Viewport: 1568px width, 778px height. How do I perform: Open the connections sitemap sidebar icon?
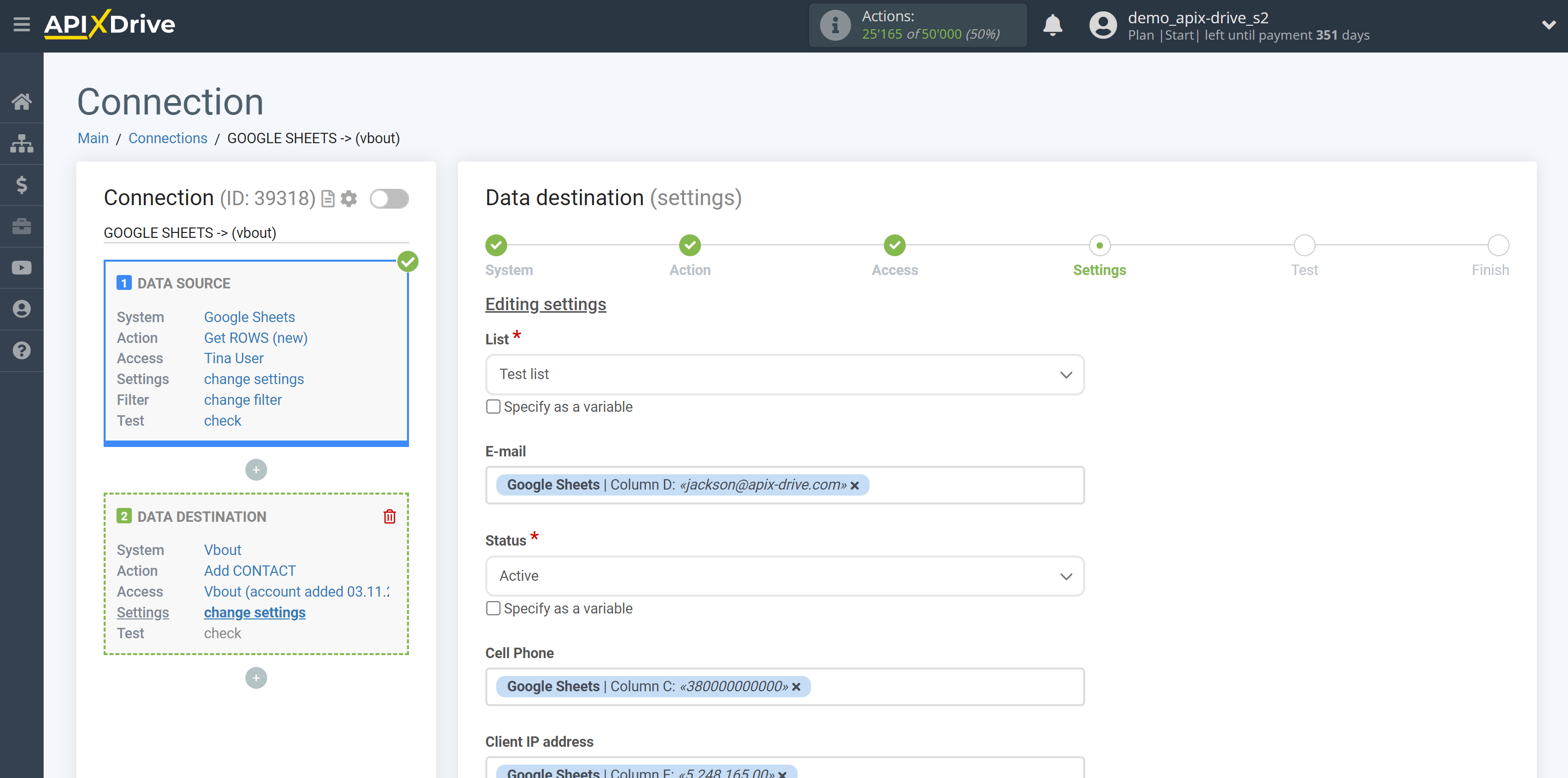(x=22, y=144)
